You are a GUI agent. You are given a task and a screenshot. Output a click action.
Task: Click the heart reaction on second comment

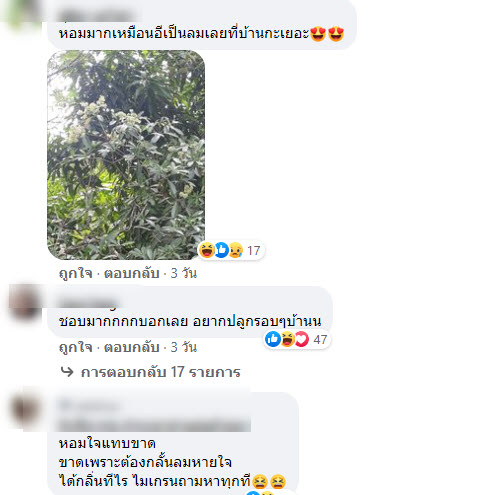tap(302, 339)
